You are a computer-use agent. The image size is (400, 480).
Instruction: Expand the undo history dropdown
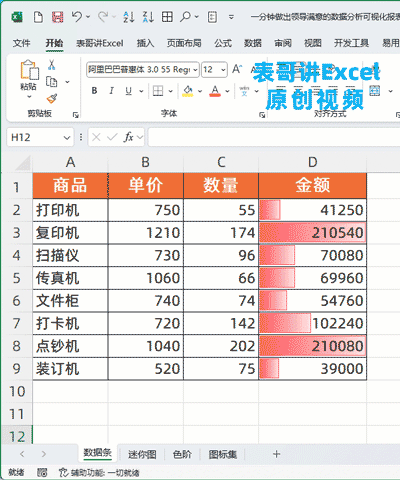pyautogui.click(x=88, y=17)
